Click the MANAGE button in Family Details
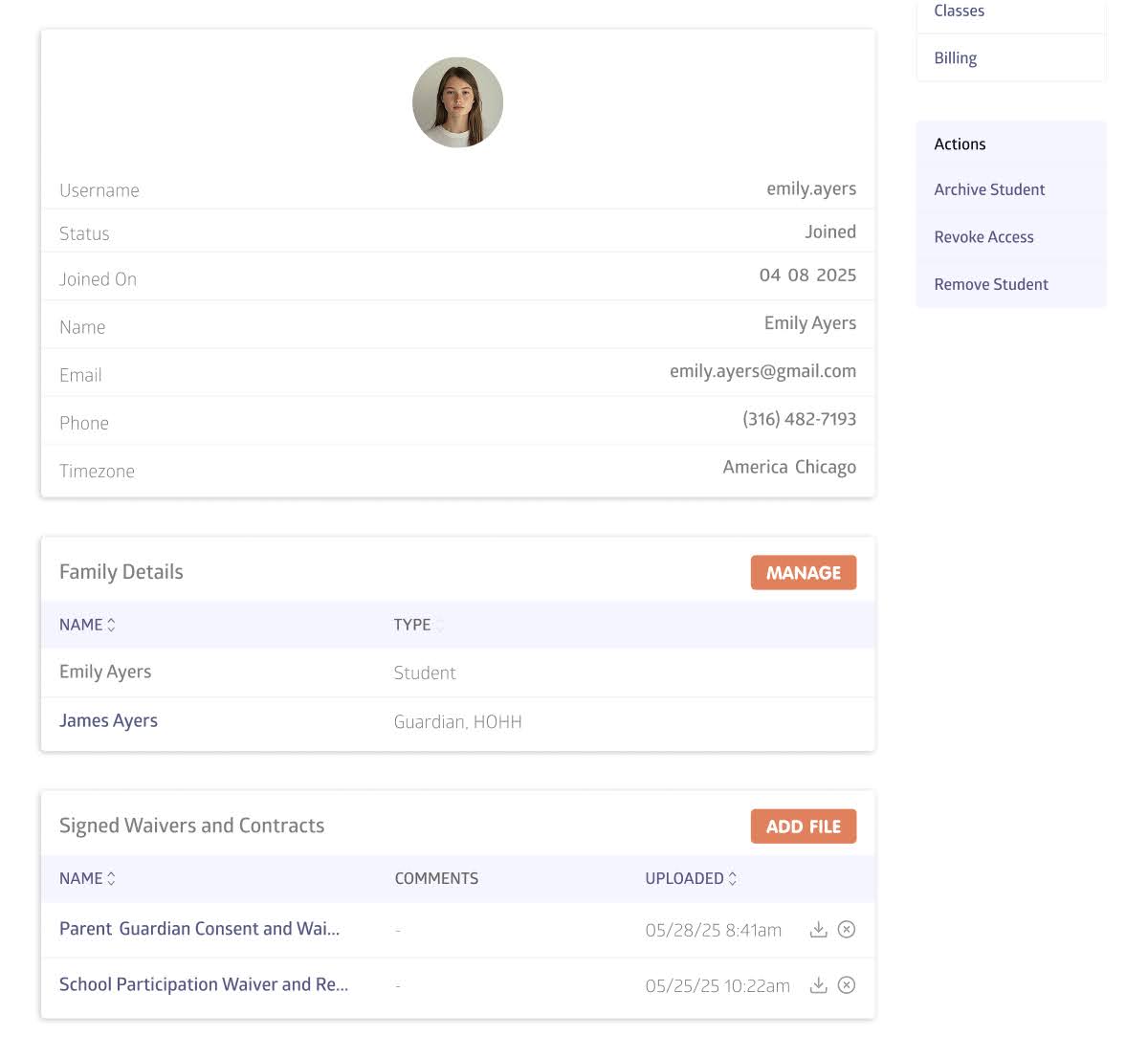 point(804,573)
